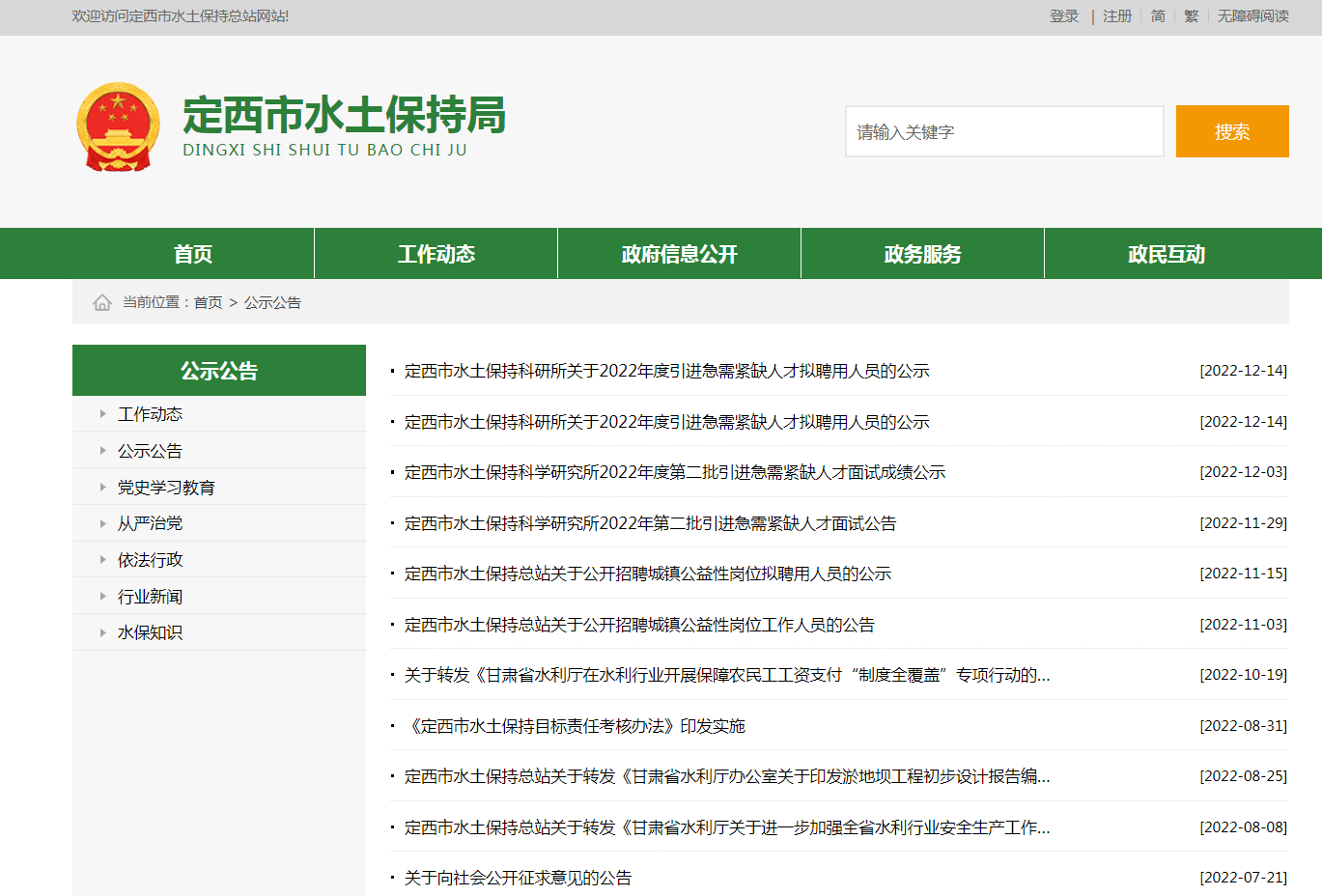Switch to simplified Chinese with 简
The width and height of the screenshot is (1322, 896).
1158,16
